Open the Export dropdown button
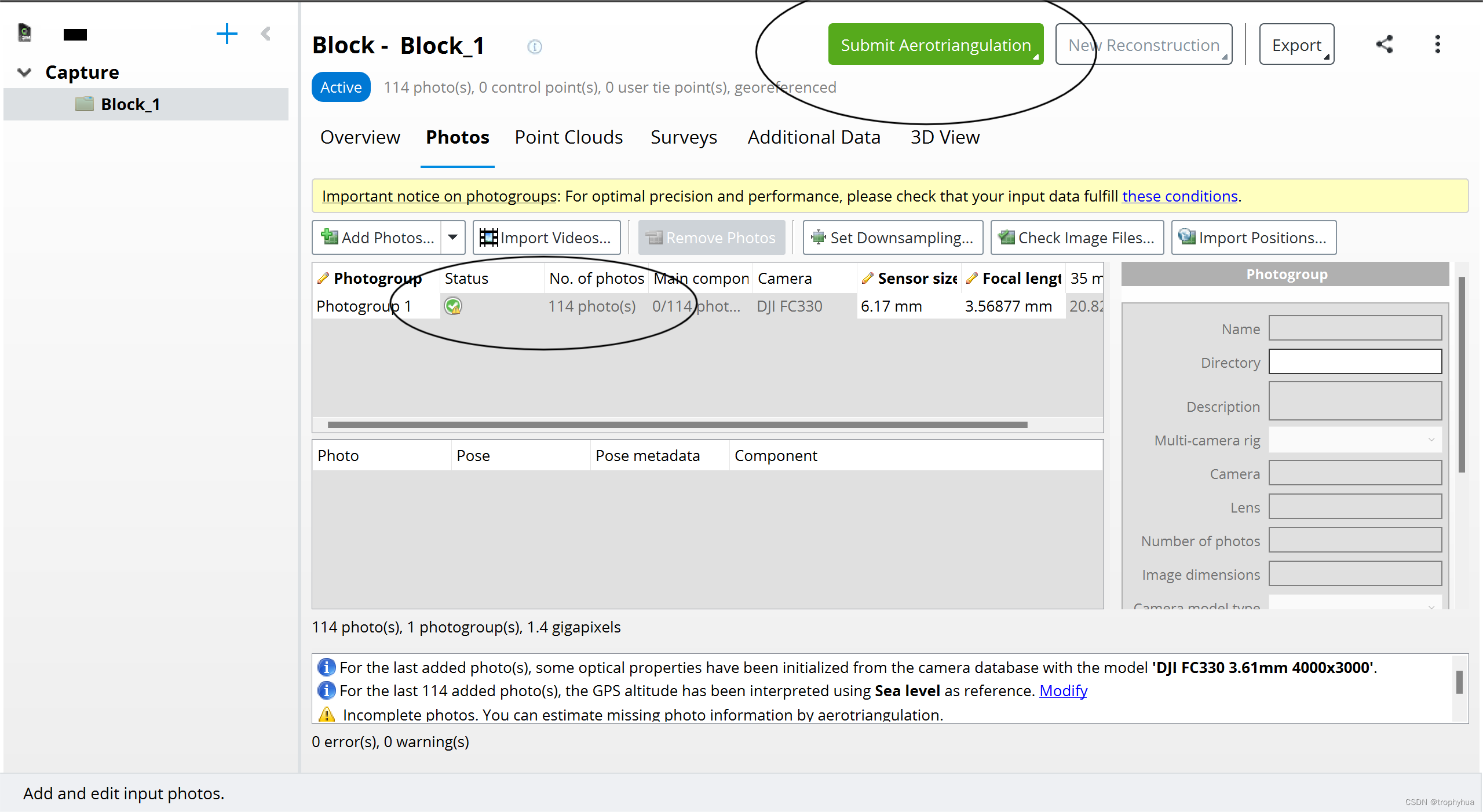The image size is (1483, 812). [1296, 45]
